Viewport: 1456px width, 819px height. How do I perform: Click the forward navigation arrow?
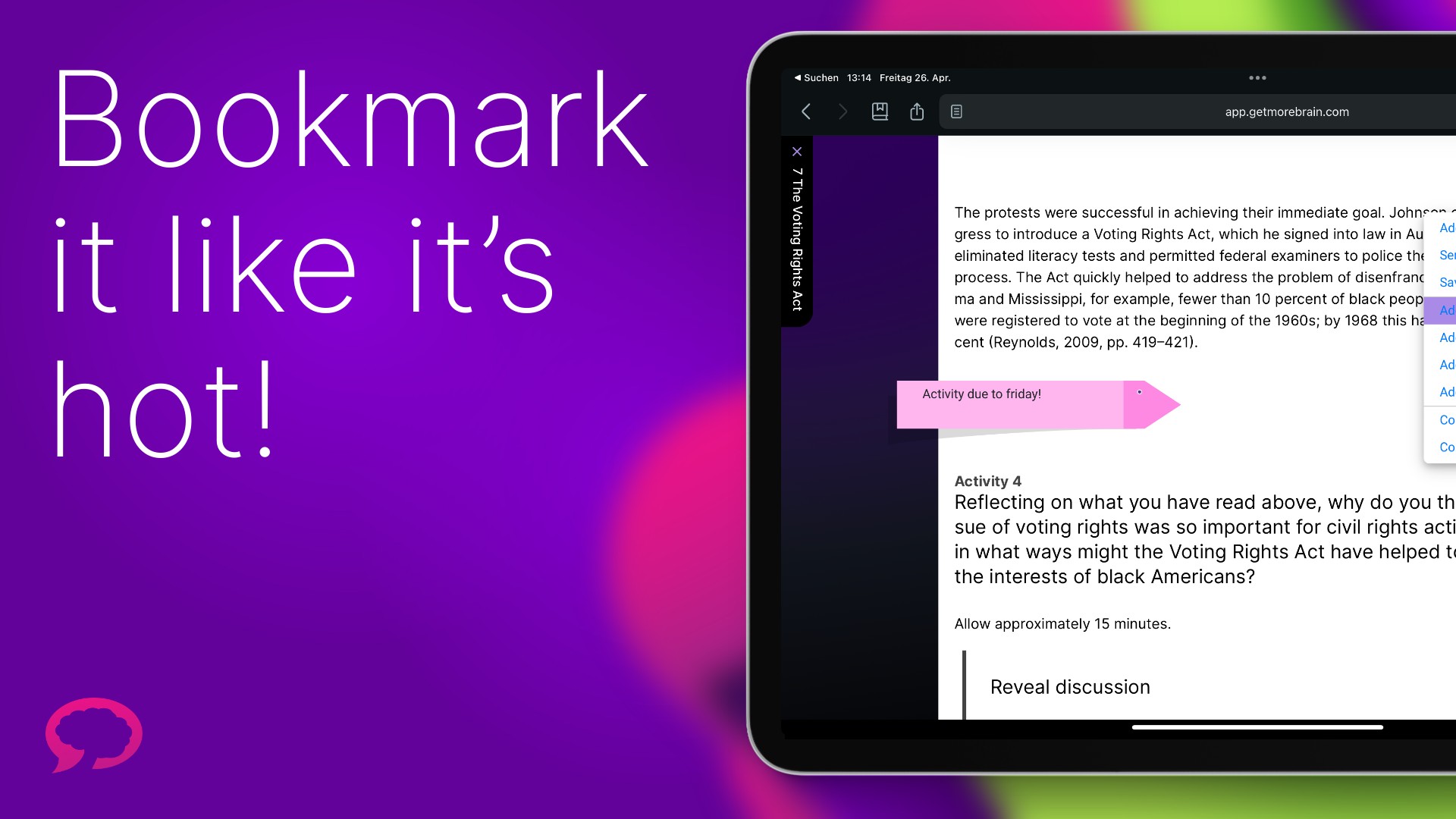click(840, 111)
